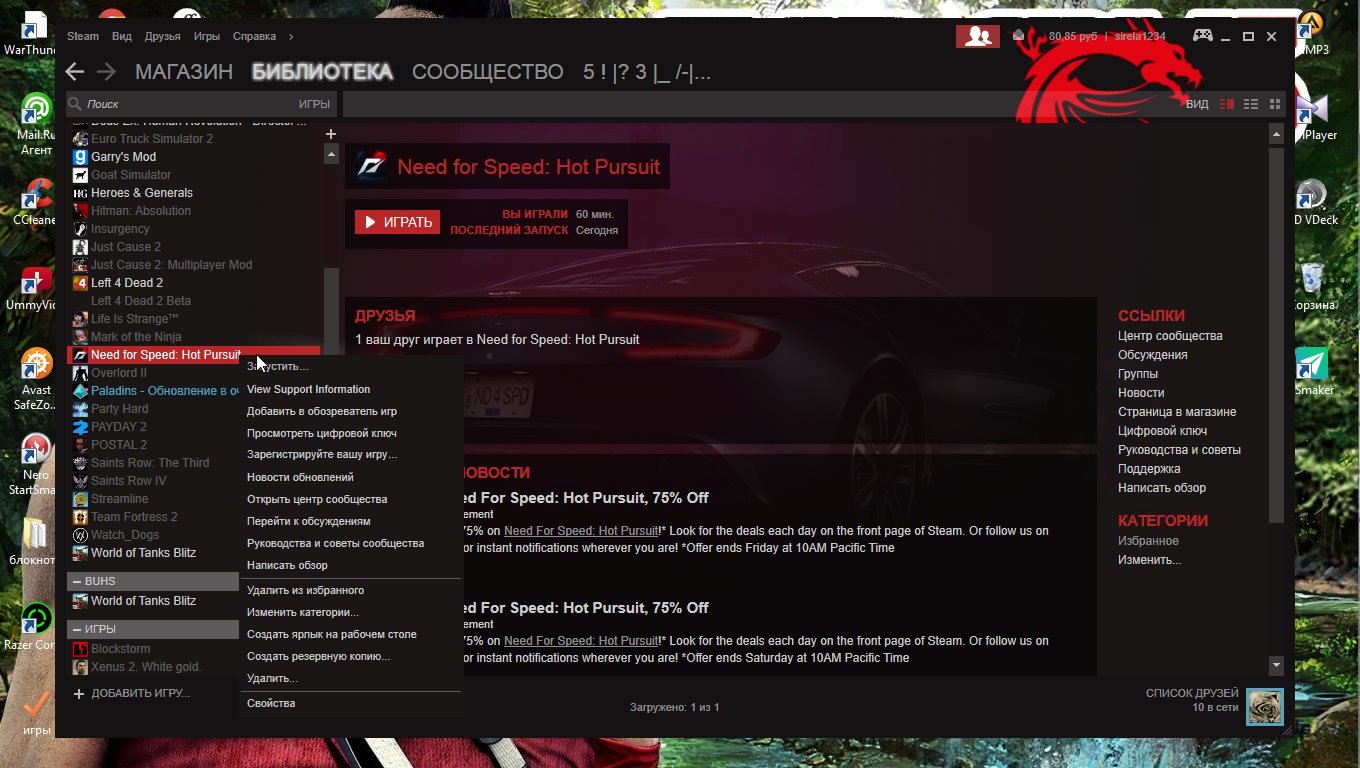The width and height of the screenshot is (1360, 768).
Task: Click the Goat Simulator game icon
Action: point(81,175)
